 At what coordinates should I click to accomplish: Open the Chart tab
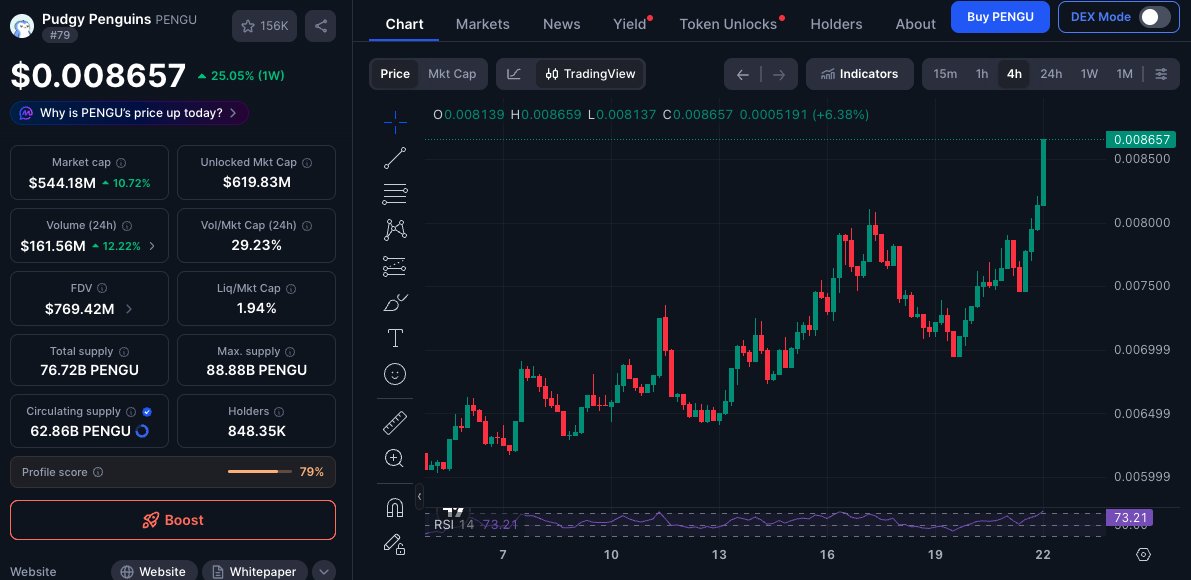tap(404, 24)
